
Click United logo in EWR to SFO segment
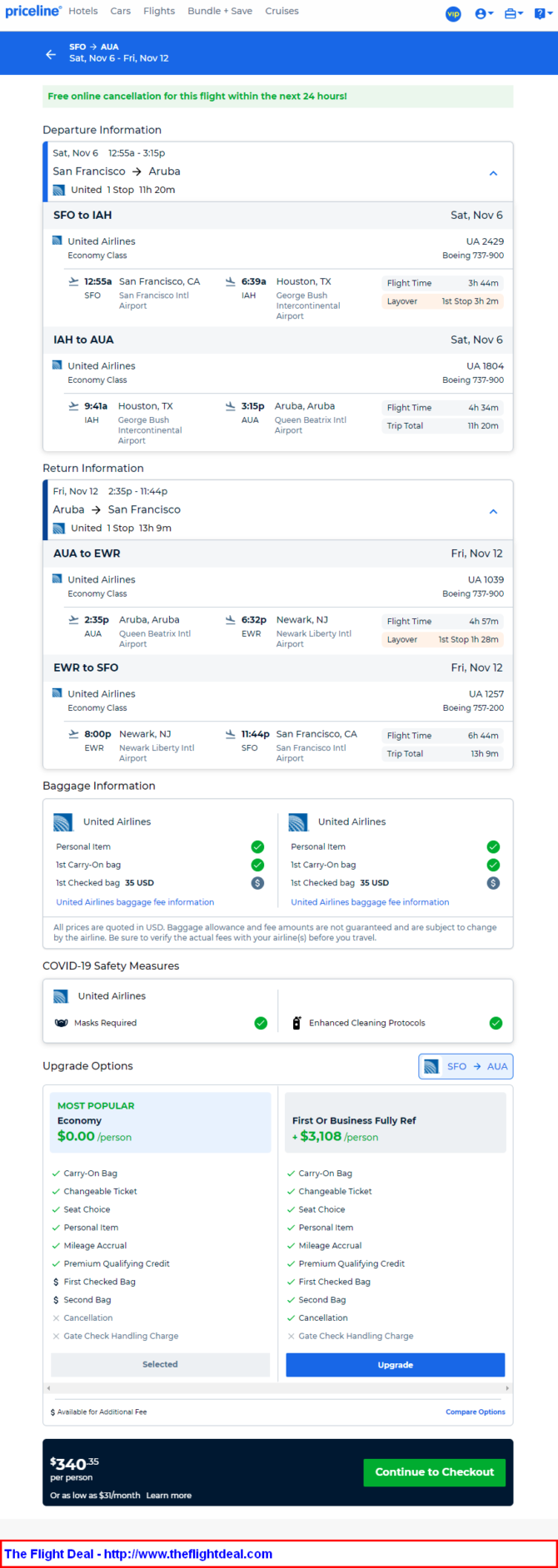click(x=57, y=692)
